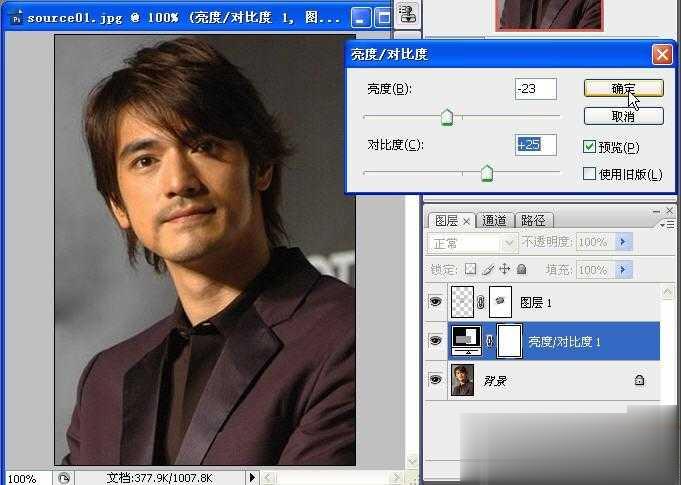The image size is (681, 485).
Task: Maximize the source01.jpg document window
Action: click(383, 19)
